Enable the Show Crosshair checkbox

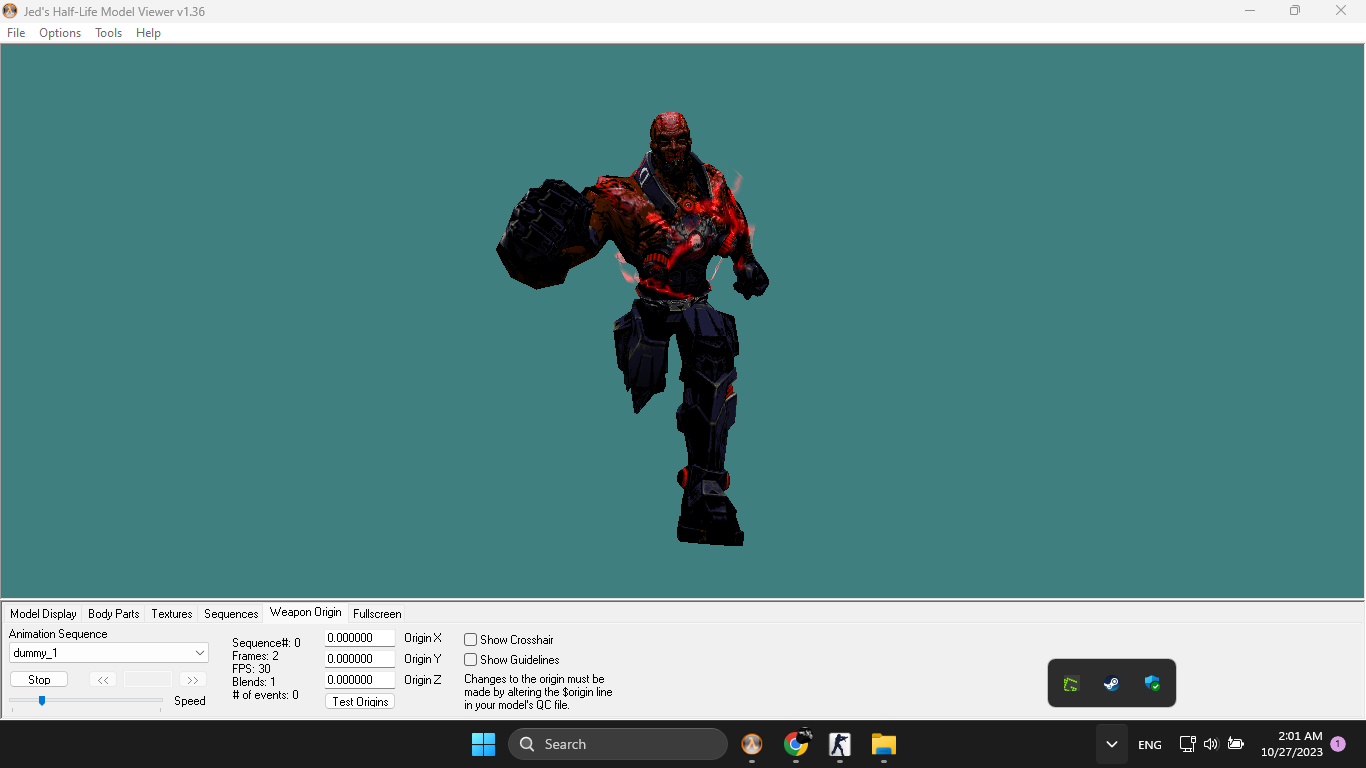click(471, 640)
